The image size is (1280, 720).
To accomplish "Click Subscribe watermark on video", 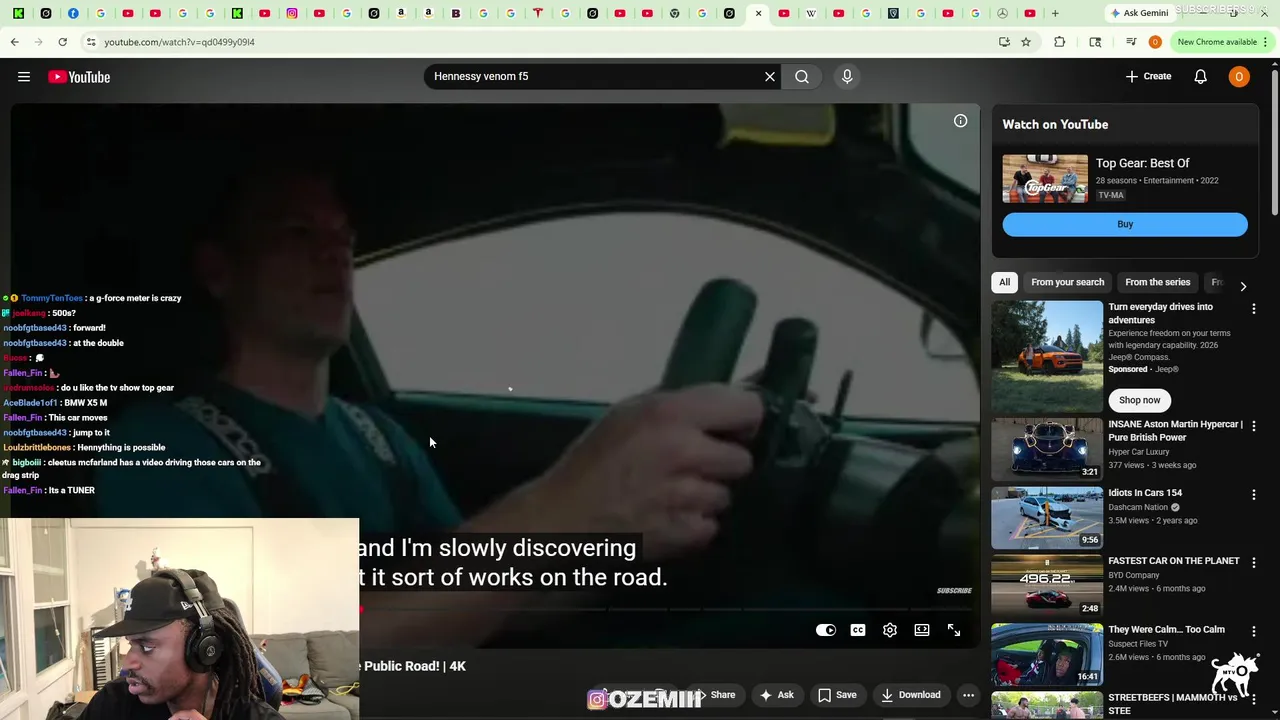I will [x=954, y=591].
